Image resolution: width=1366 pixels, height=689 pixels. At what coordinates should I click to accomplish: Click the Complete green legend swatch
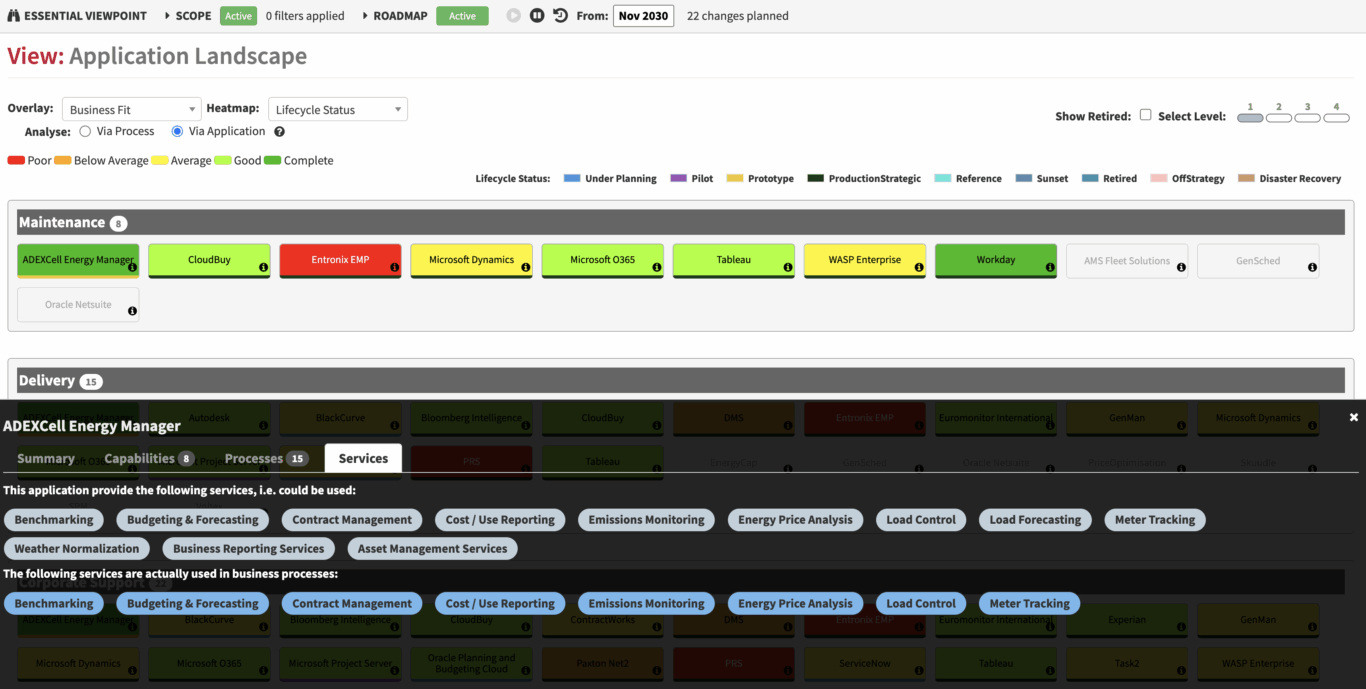(273, 160)
